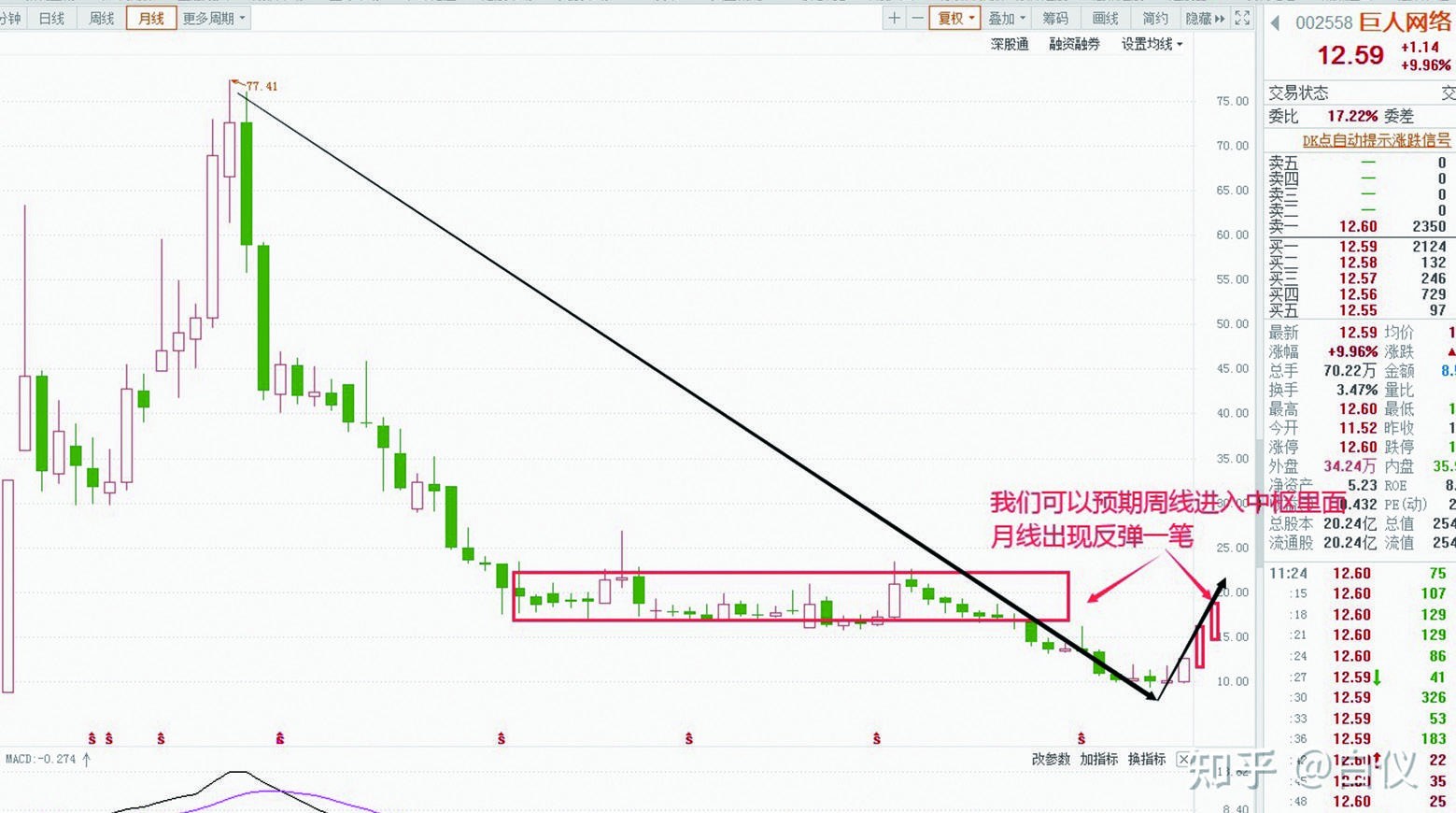Expand the 更多周期 period dropdown
Image resolution: width=1456 pixels, height=813 pixels.
point(214,18)
